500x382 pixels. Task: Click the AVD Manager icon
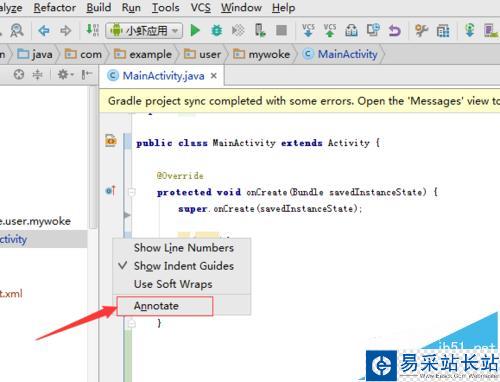(x=491, y=31)
